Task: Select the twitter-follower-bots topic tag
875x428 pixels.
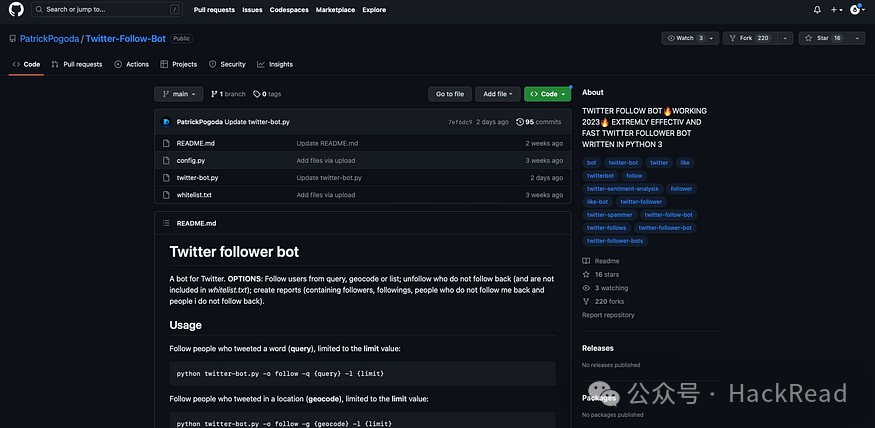Action: [x=615, y=241]
